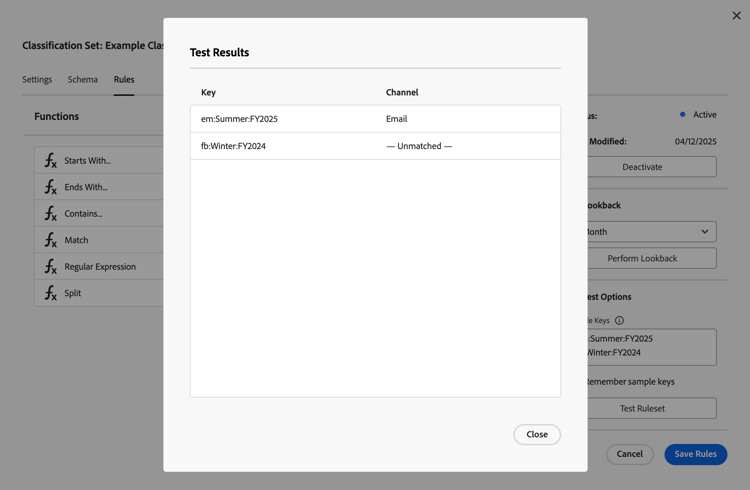The width and height of the screenshot is (750, 490).
Task: Select the em:Summer:FY2025 result row
Action: point(375,119)
